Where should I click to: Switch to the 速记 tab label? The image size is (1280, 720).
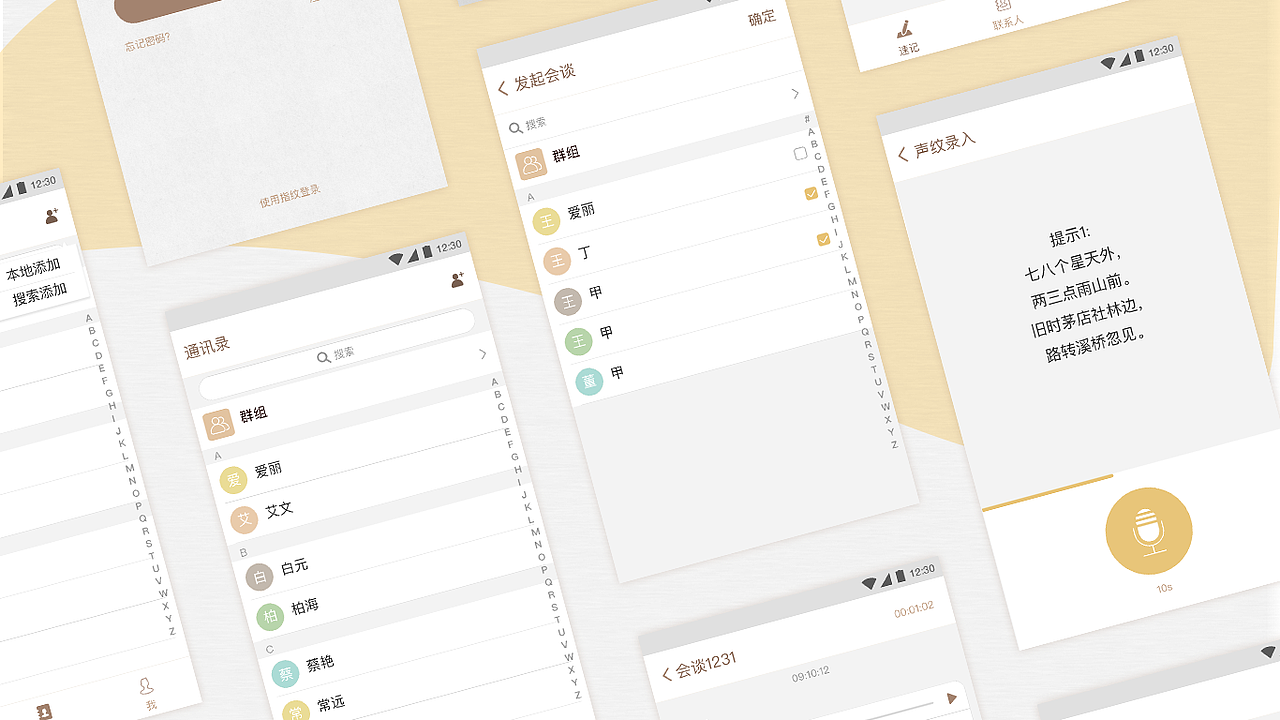click(908, 49)
